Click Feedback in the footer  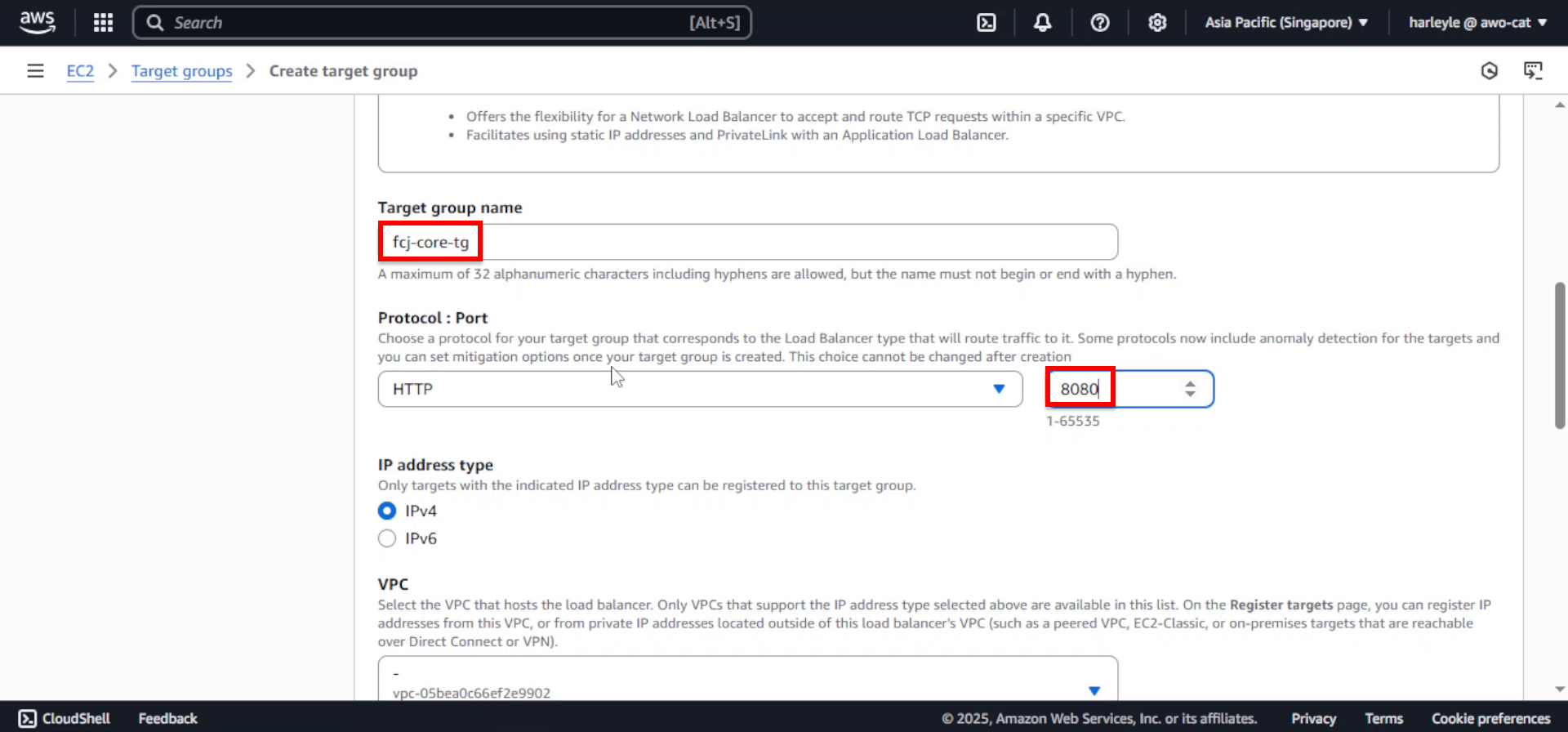(167, 718)
